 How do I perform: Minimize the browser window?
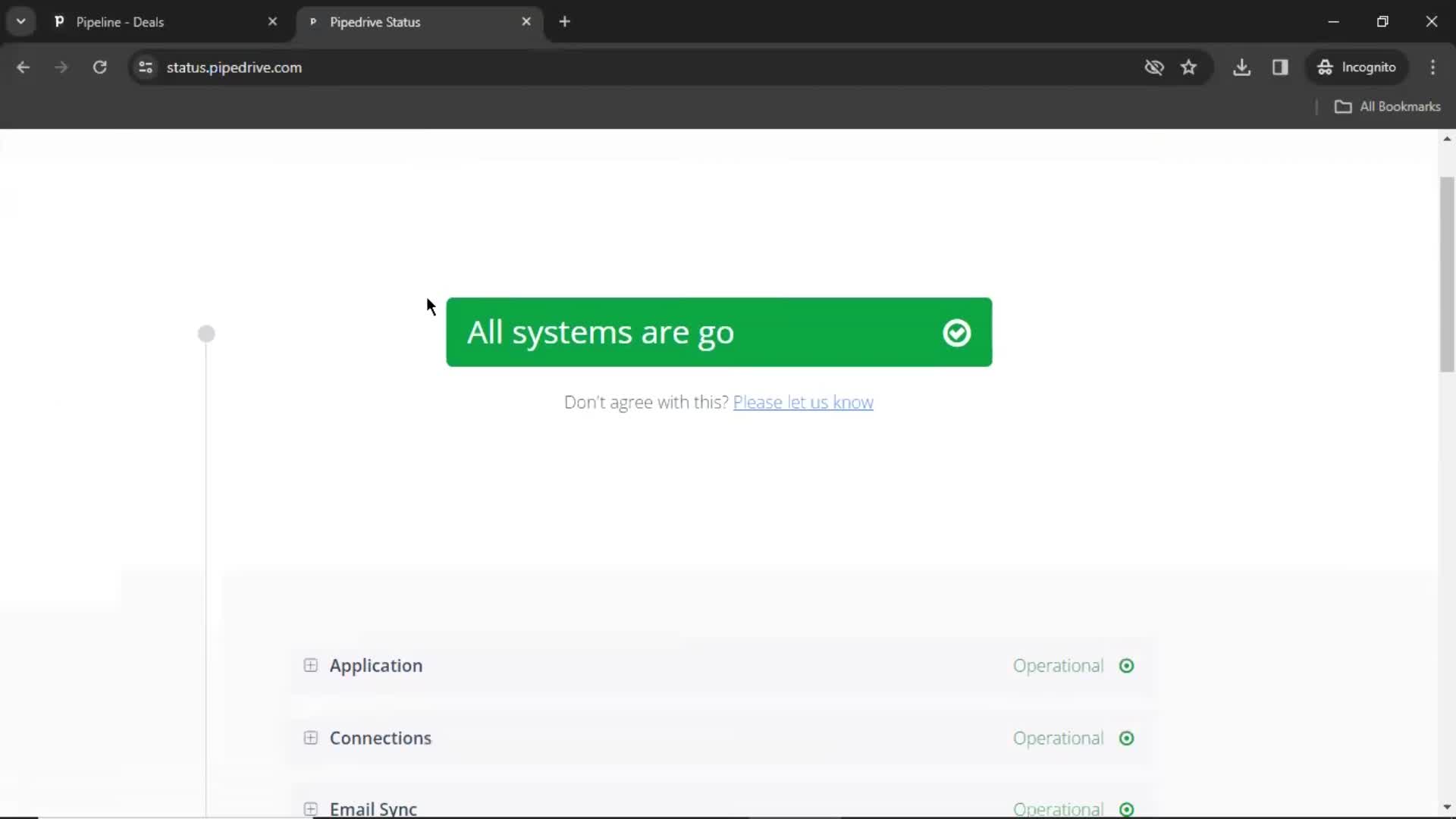1334,22
